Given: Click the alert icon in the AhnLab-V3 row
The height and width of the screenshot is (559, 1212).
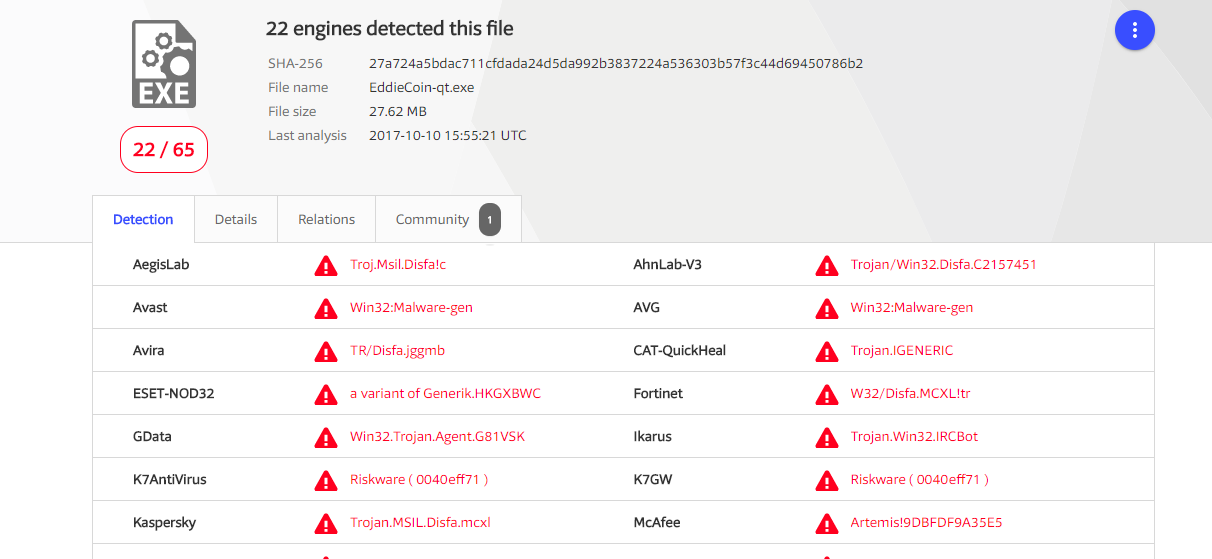Looking at the screenshot, I should [826, 266].
